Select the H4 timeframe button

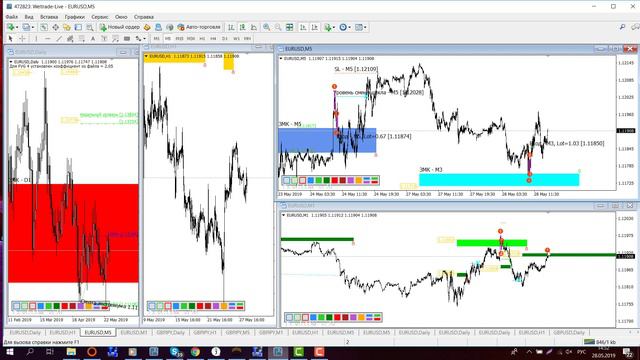point(213,39)
